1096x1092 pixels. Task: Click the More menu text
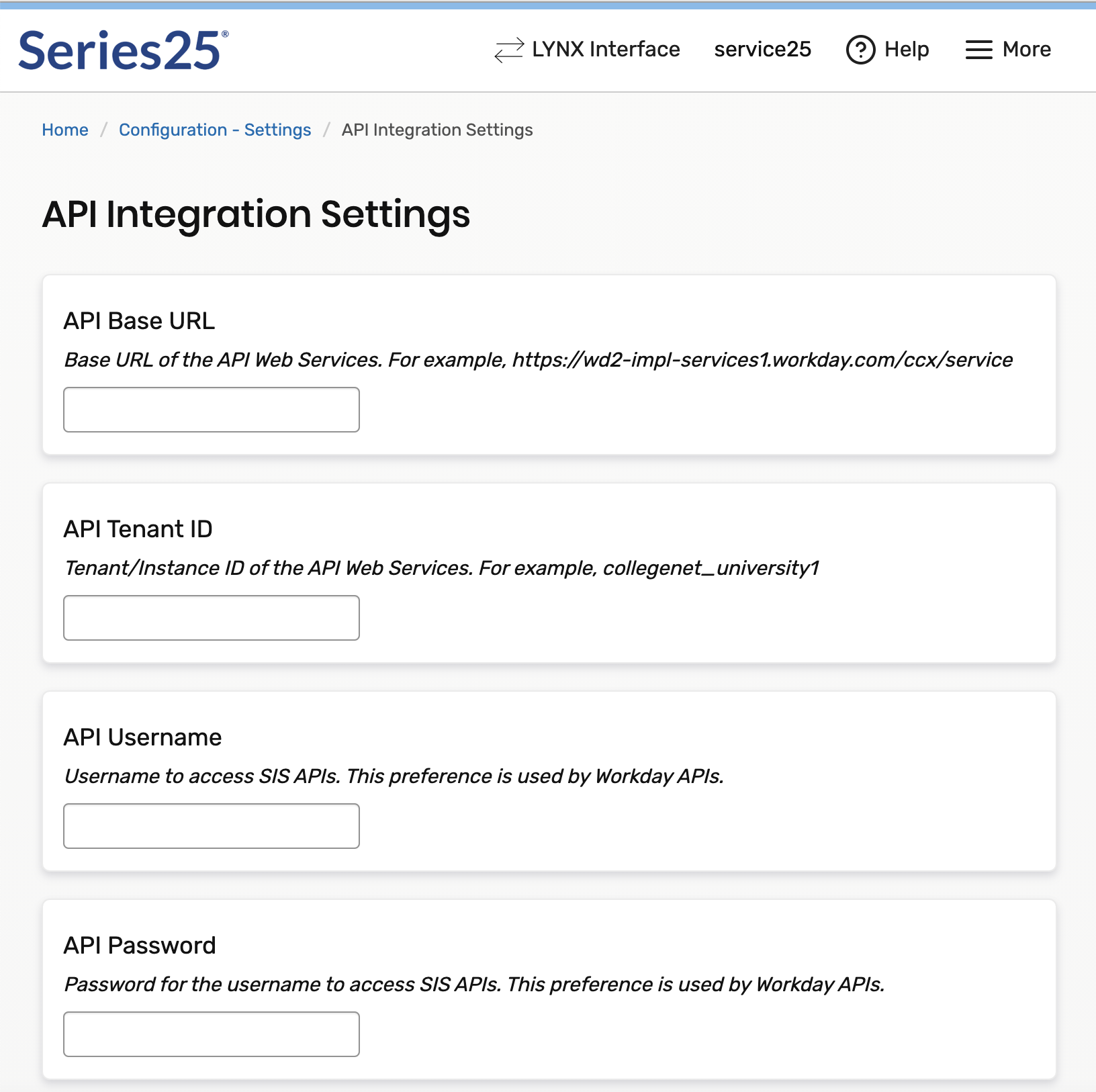pos(1026,50)
